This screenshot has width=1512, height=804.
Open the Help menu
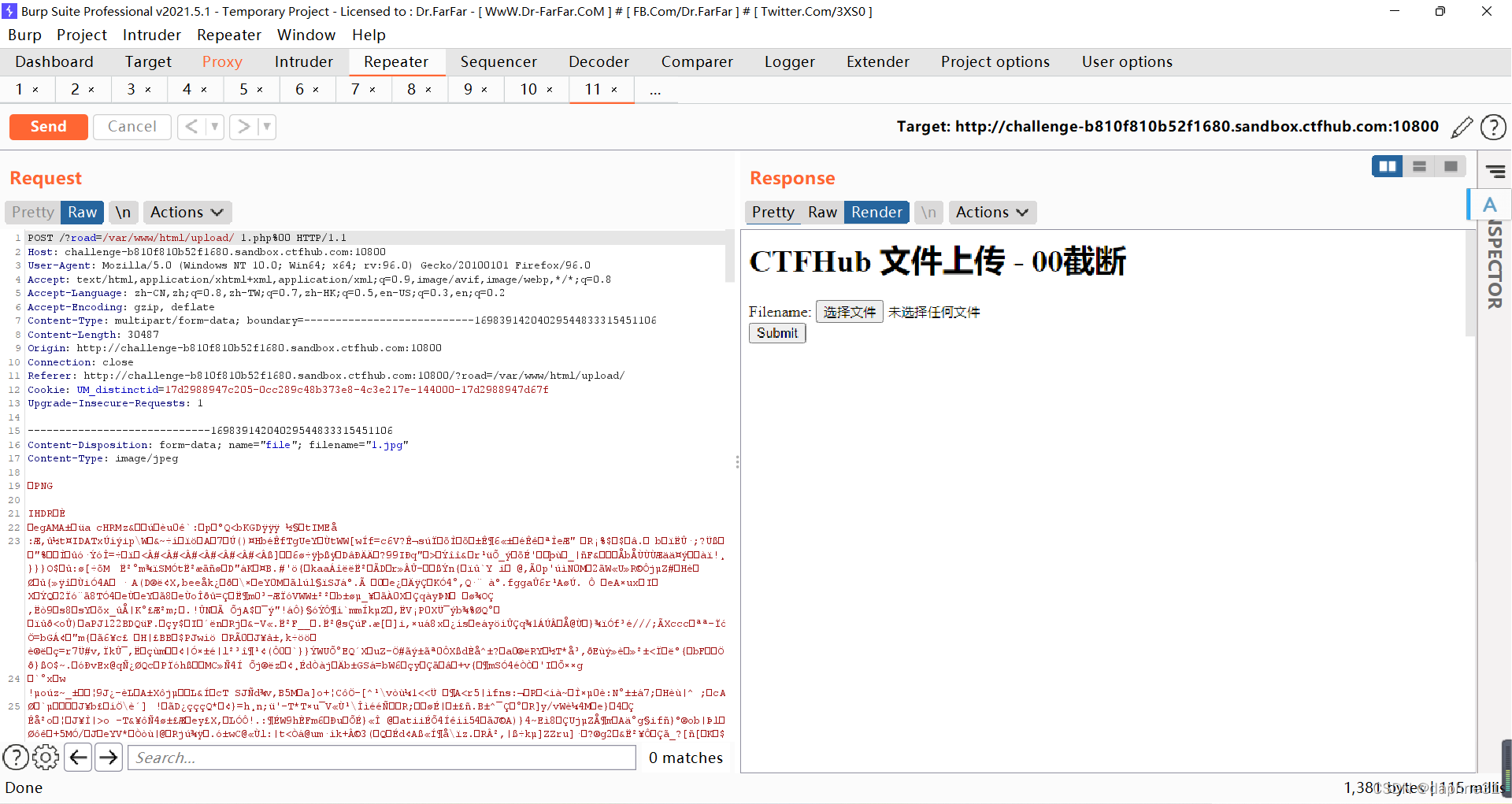coord(369,35)
